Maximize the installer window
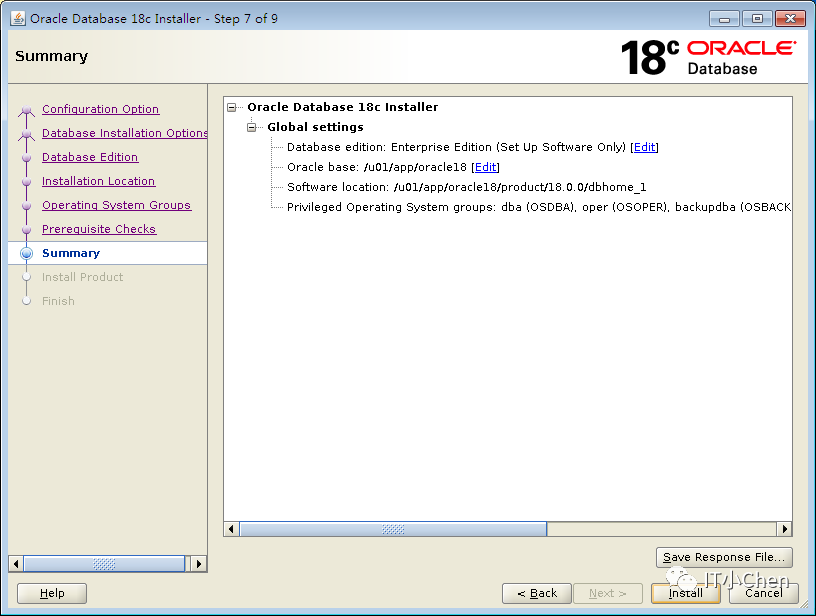The image size is (816, 616). tap(757, 19)
